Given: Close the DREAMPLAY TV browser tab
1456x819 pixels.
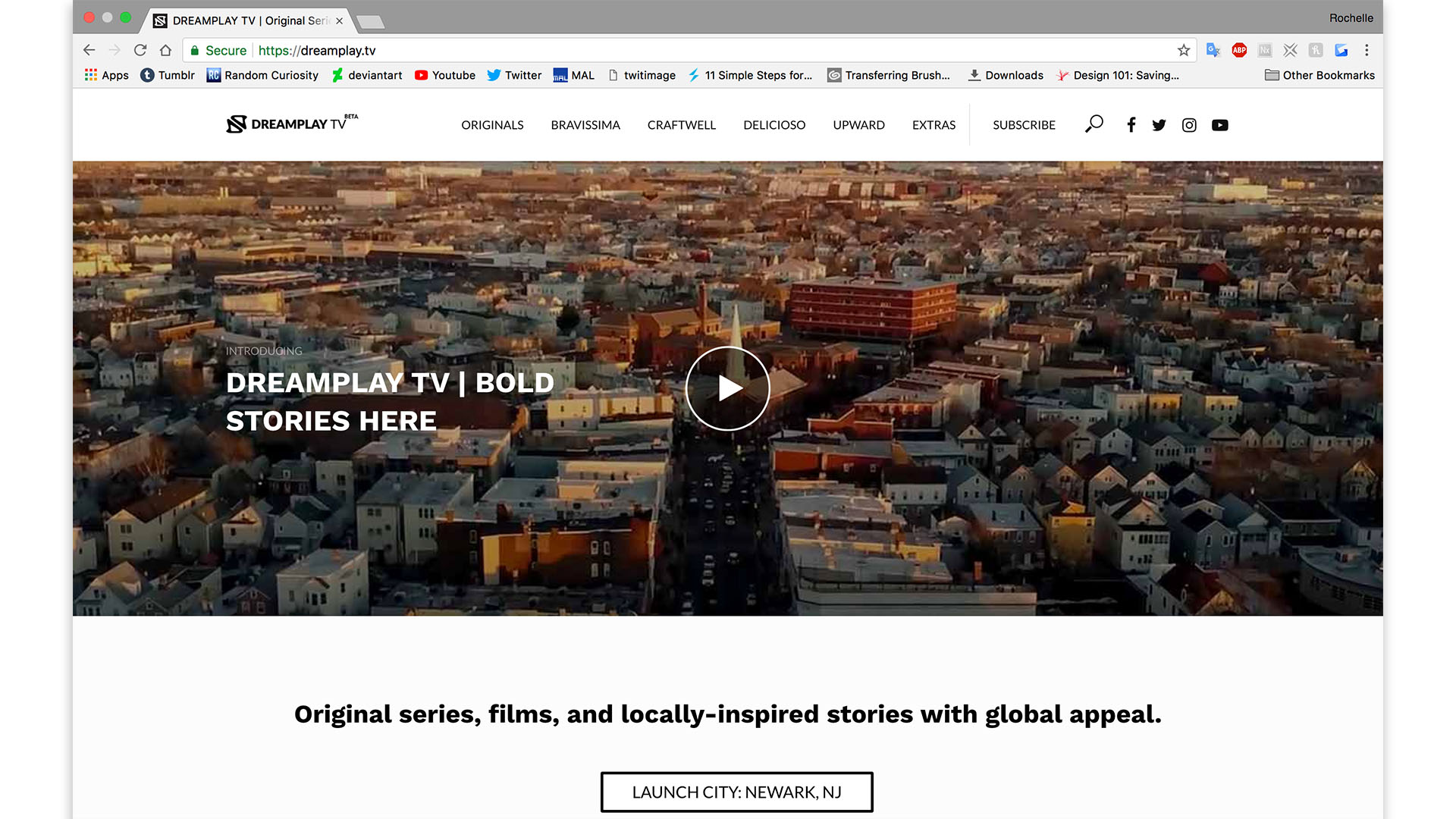Looking at the screenshot, I should coord(339,20).
